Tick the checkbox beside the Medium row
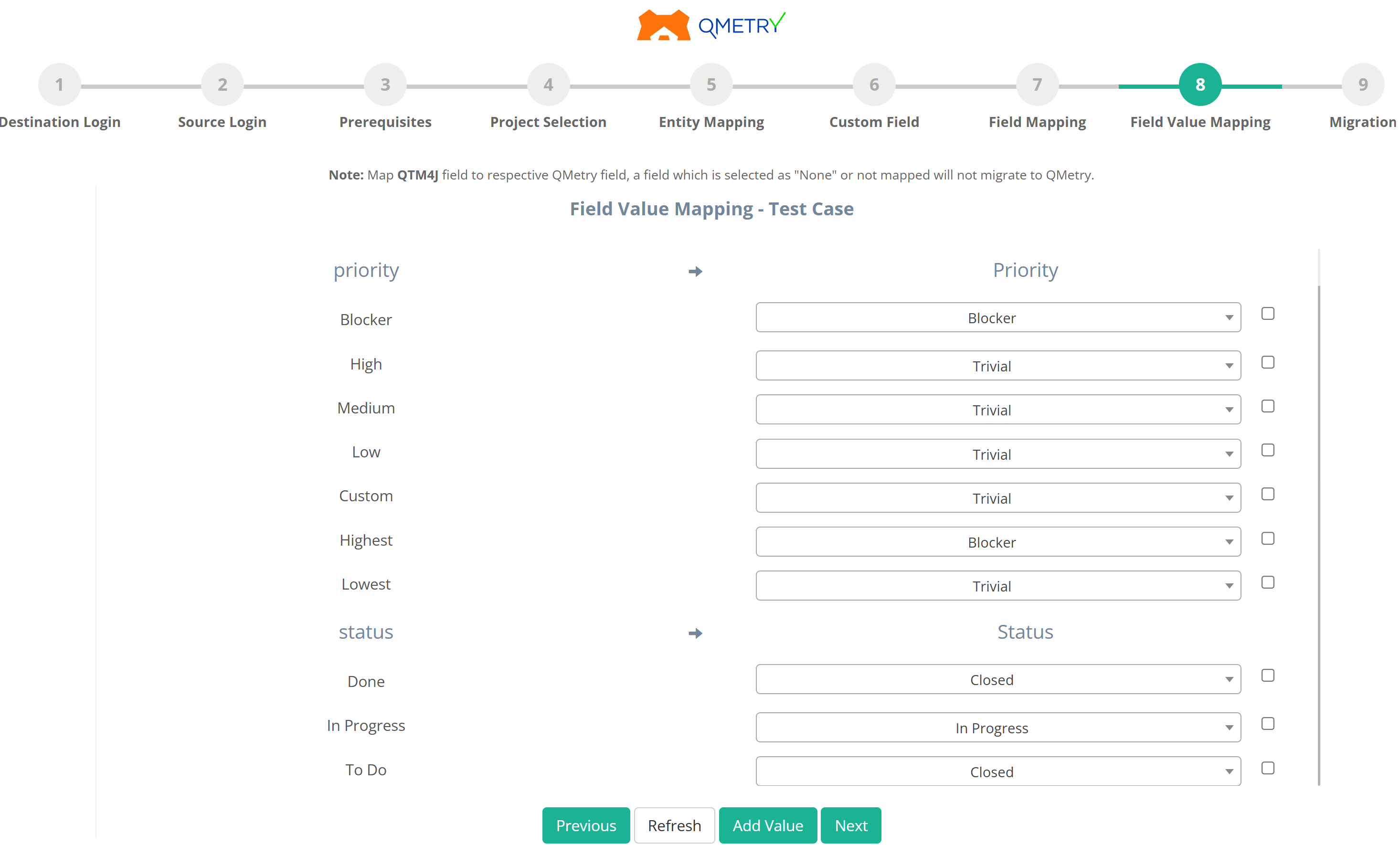 pyautogui.click(x=1268, y=406)
